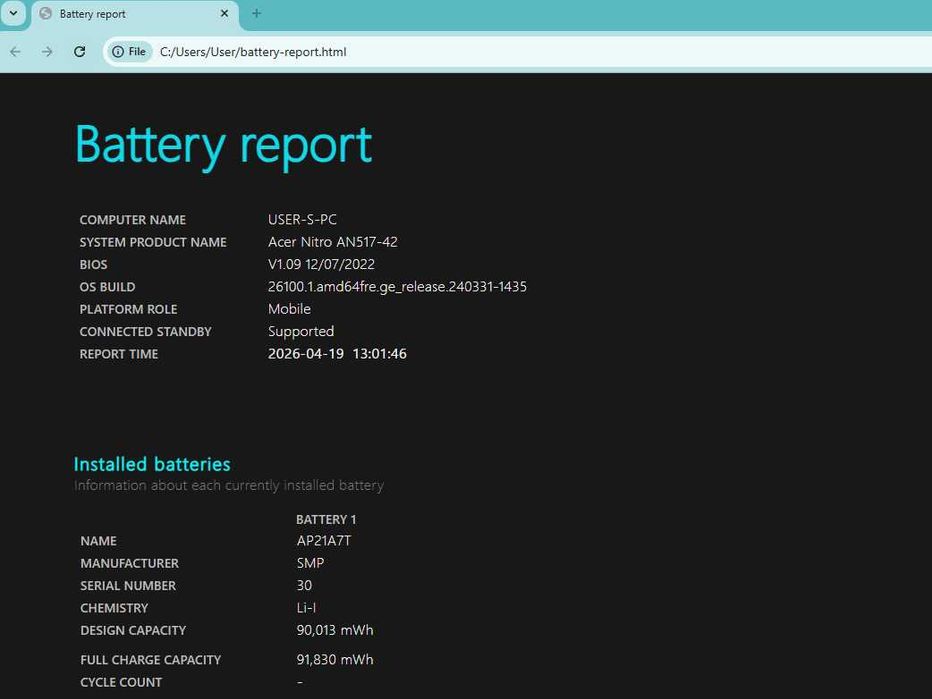
Task: Open the tab search dropdown chevron
Action: [13, 13]
